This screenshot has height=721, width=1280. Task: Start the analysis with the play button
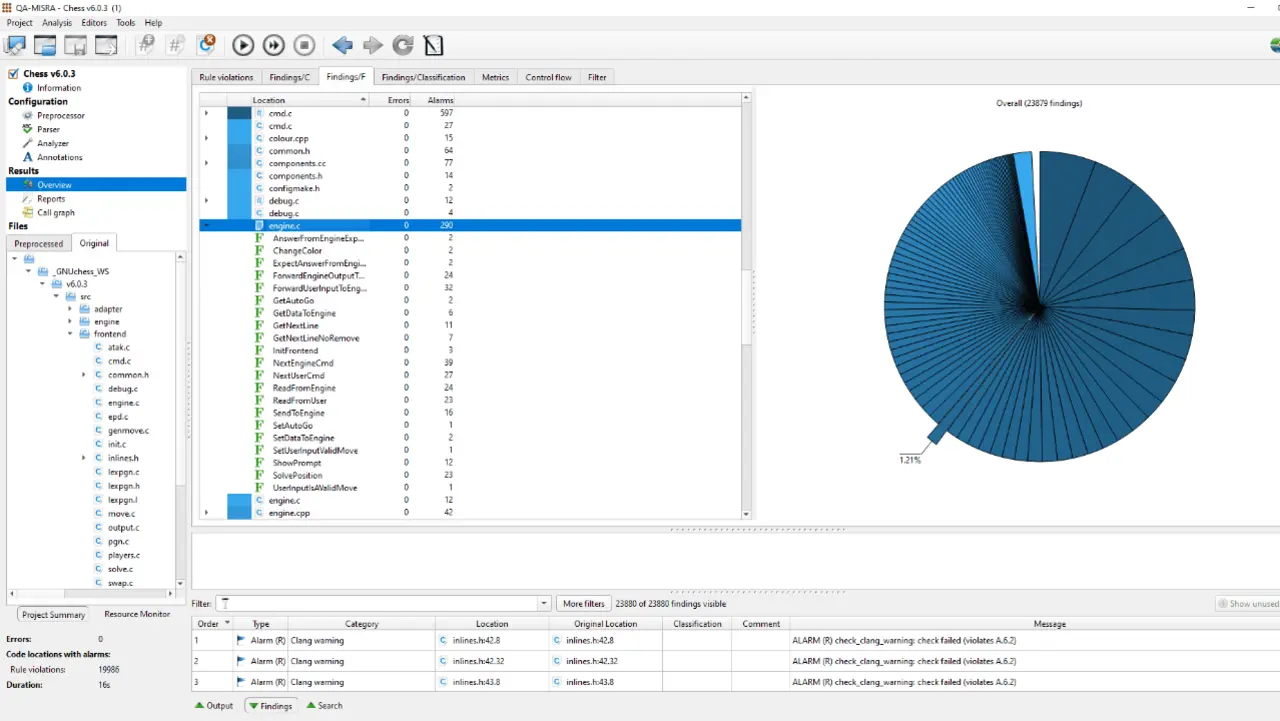click(243, 45)
